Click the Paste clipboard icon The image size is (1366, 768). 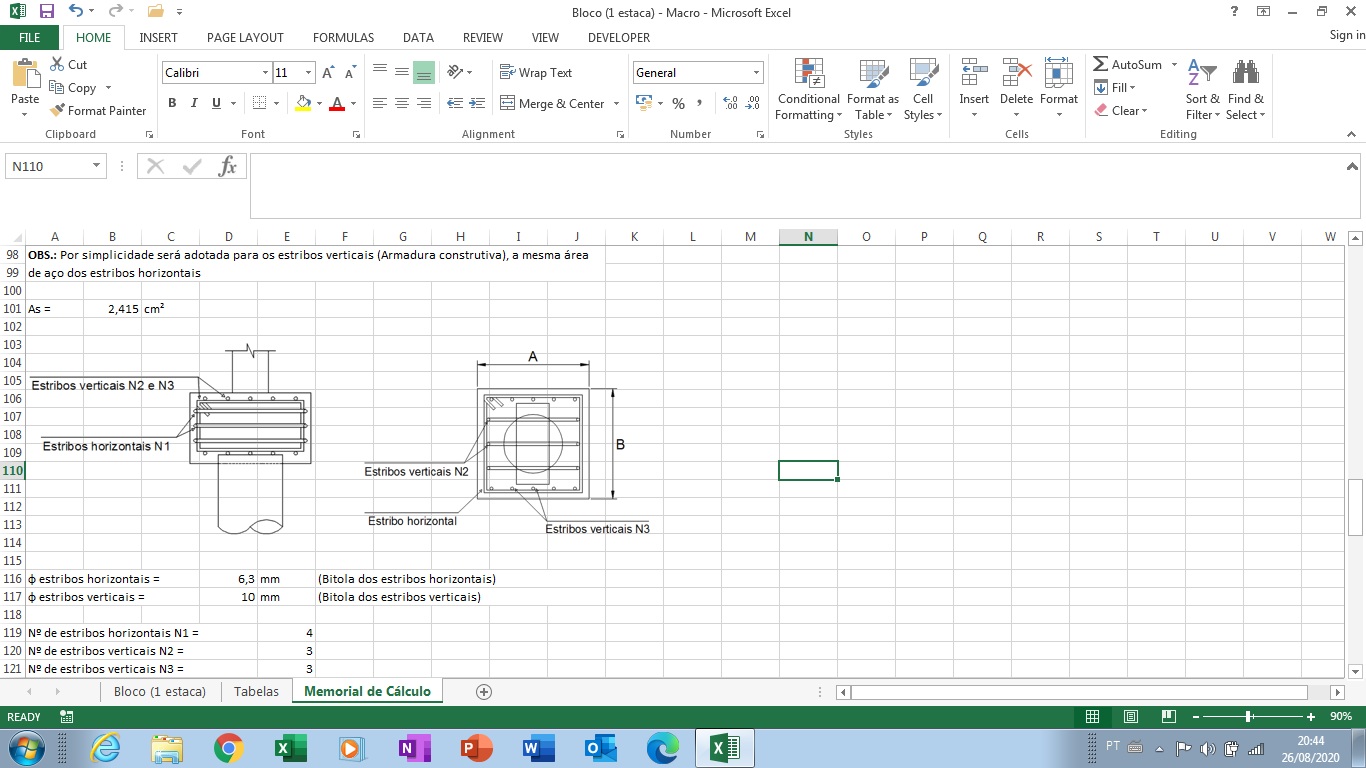25,72
